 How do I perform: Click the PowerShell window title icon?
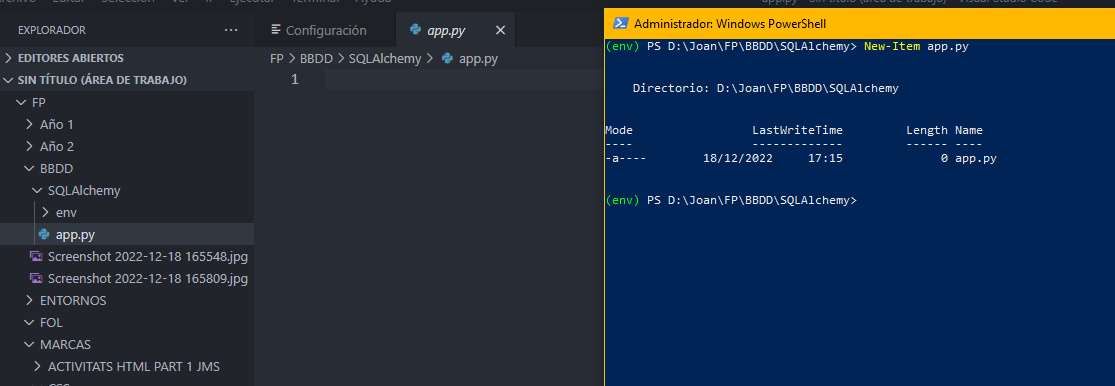coord(620,23)
